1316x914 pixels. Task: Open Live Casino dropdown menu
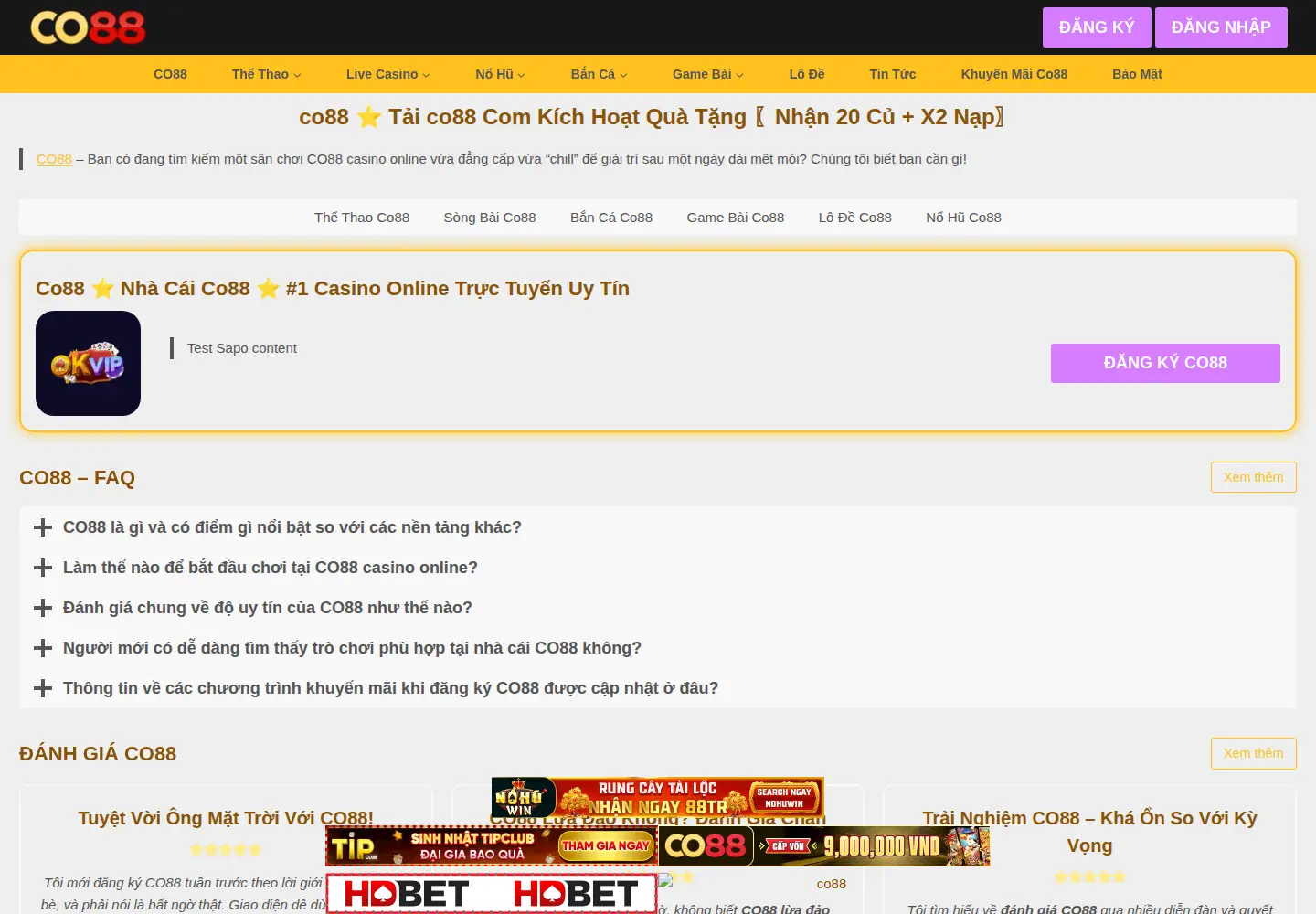(x=387, y=74)
